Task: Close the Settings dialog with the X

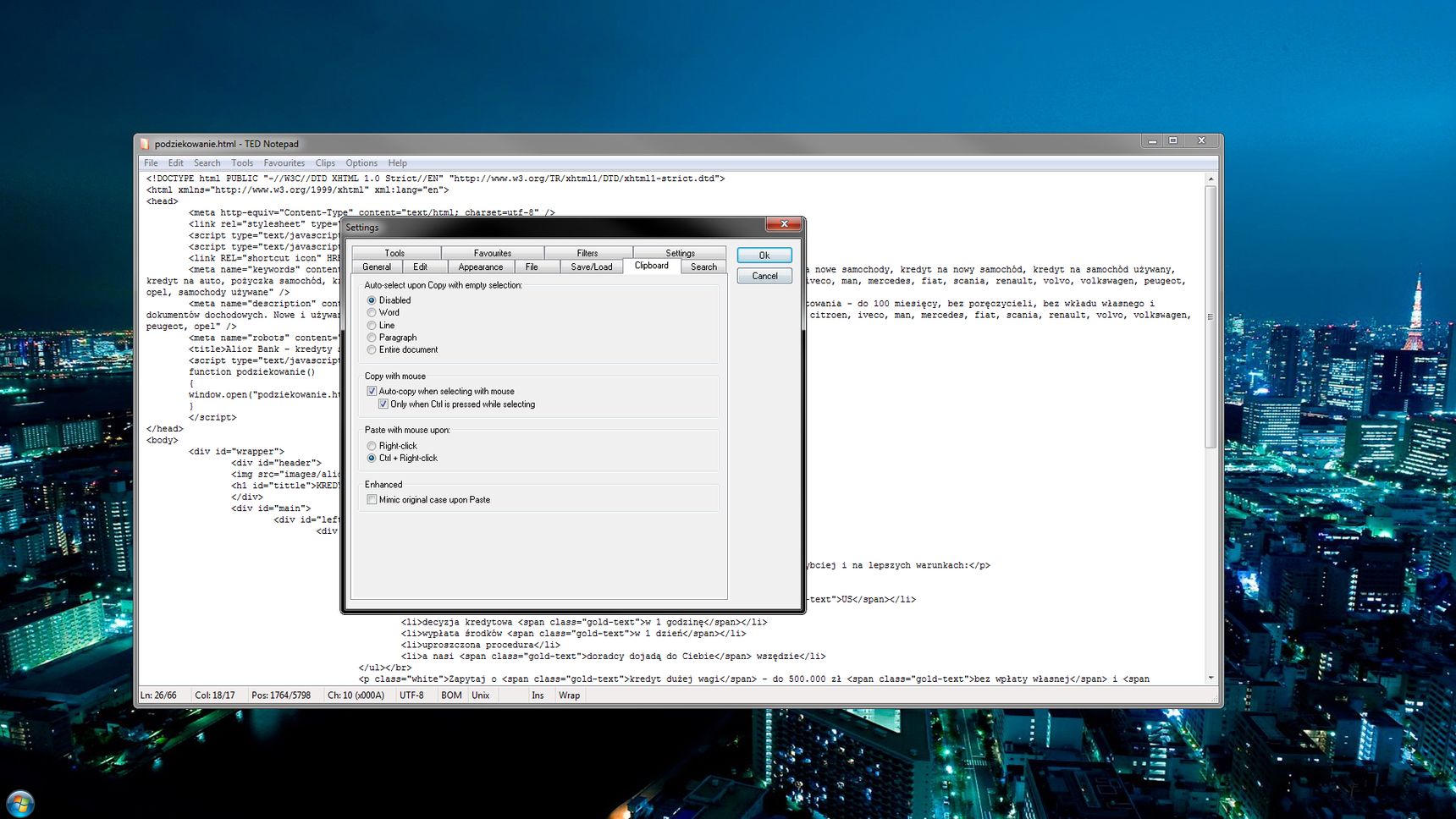Action: click(x=784, y=224)
